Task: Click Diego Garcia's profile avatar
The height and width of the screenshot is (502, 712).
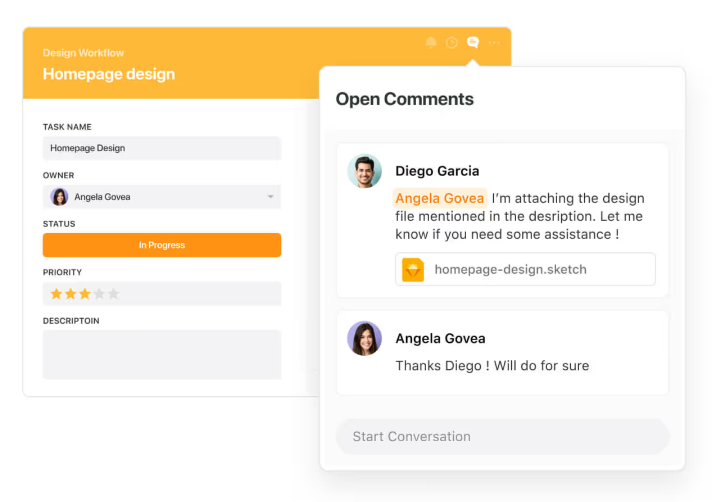Action: coord(364,171)
